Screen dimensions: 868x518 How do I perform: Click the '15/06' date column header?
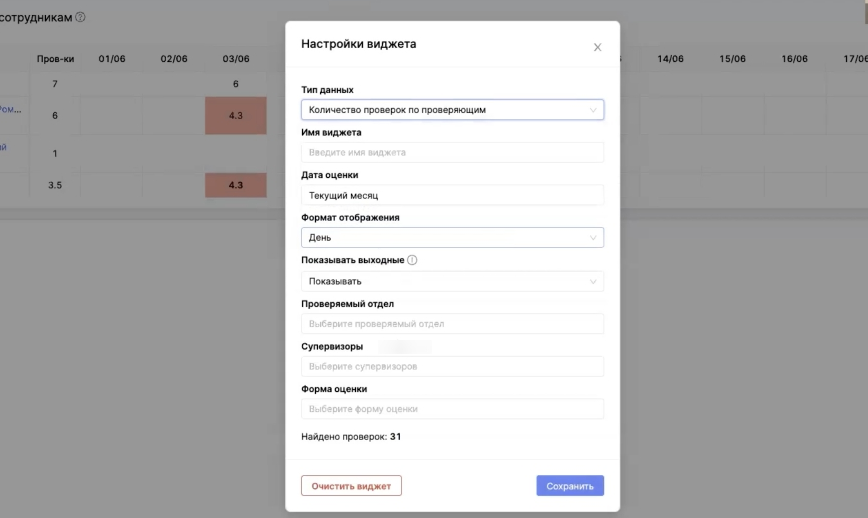pos(732,59)
